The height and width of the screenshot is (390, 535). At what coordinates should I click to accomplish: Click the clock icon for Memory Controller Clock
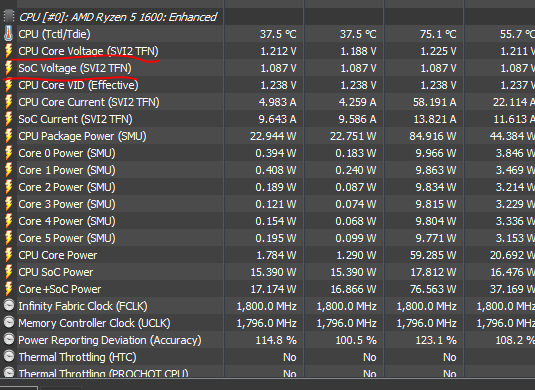tap(9, 322)
